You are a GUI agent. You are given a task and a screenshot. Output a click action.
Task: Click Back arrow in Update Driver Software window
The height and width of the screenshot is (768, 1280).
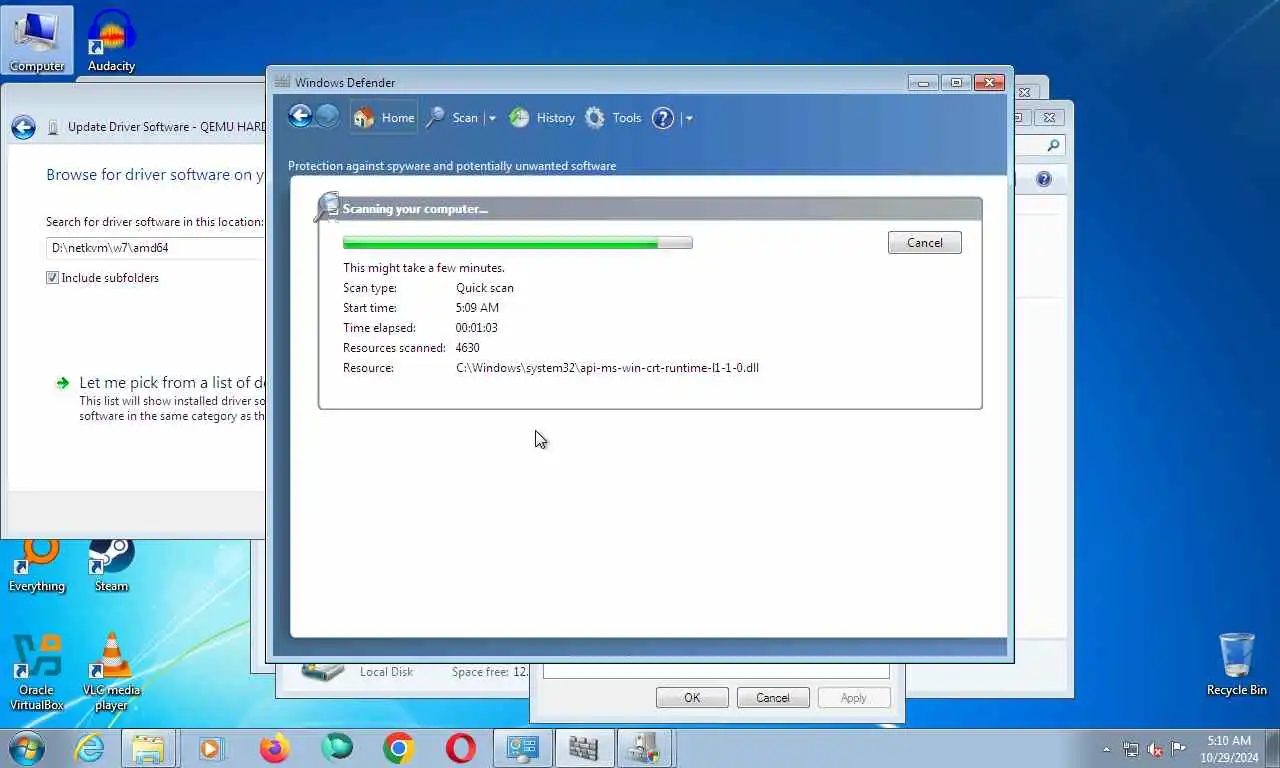tap(23, 127)
